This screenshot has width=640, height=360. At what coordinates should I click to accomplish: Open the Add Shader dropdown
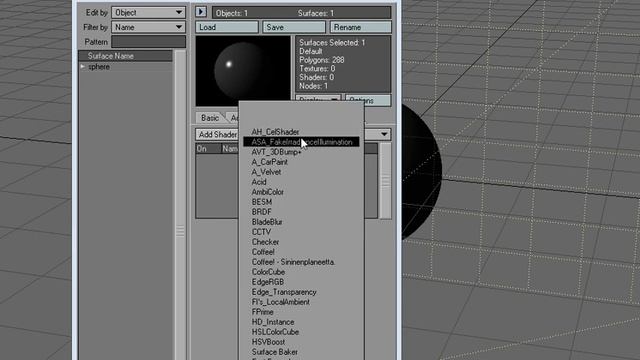click(x=217, y=135)
